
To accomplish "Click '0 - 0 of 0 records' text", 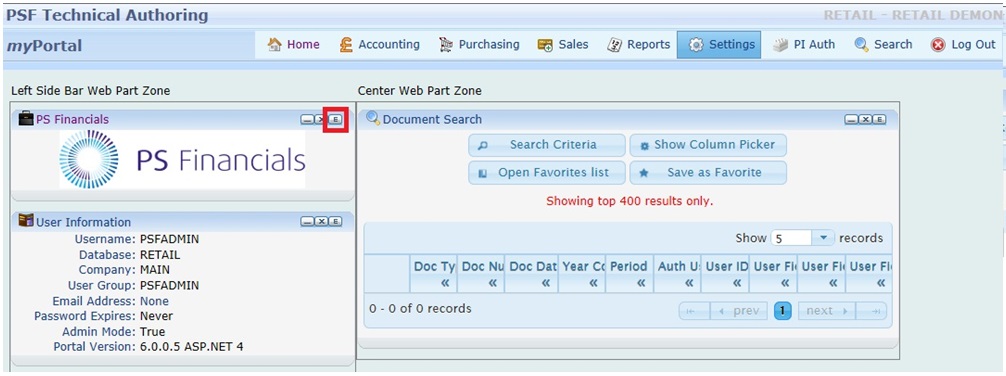I will pos(420,309).
